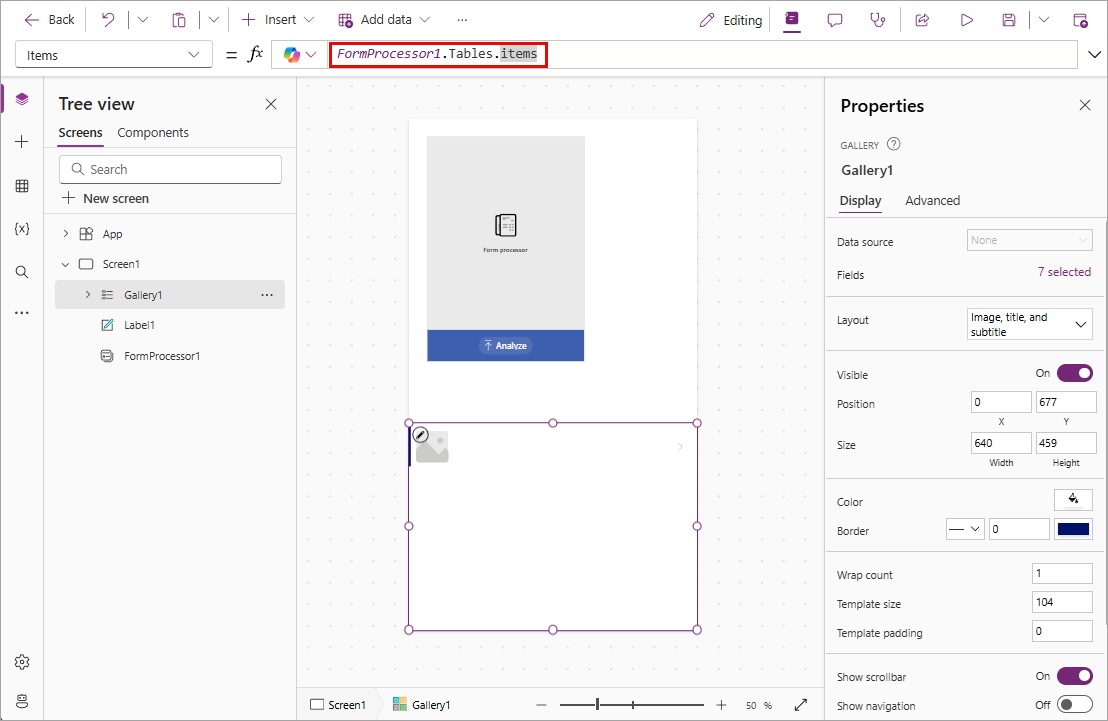Open Settings gear in left sidebar
Viewport: 1108px width, 721px height.
22,662
